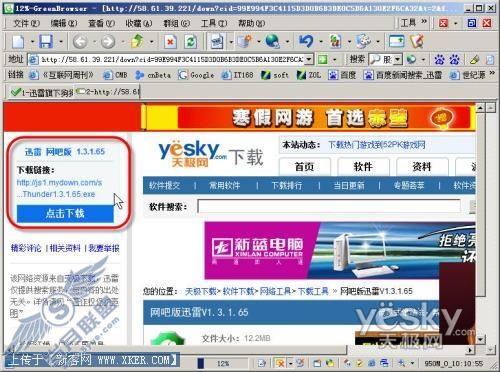Viewport: 500px width, 372px height.
Task: Click the small globe icon on the search toolbar
Action: [x=411, y=60]
